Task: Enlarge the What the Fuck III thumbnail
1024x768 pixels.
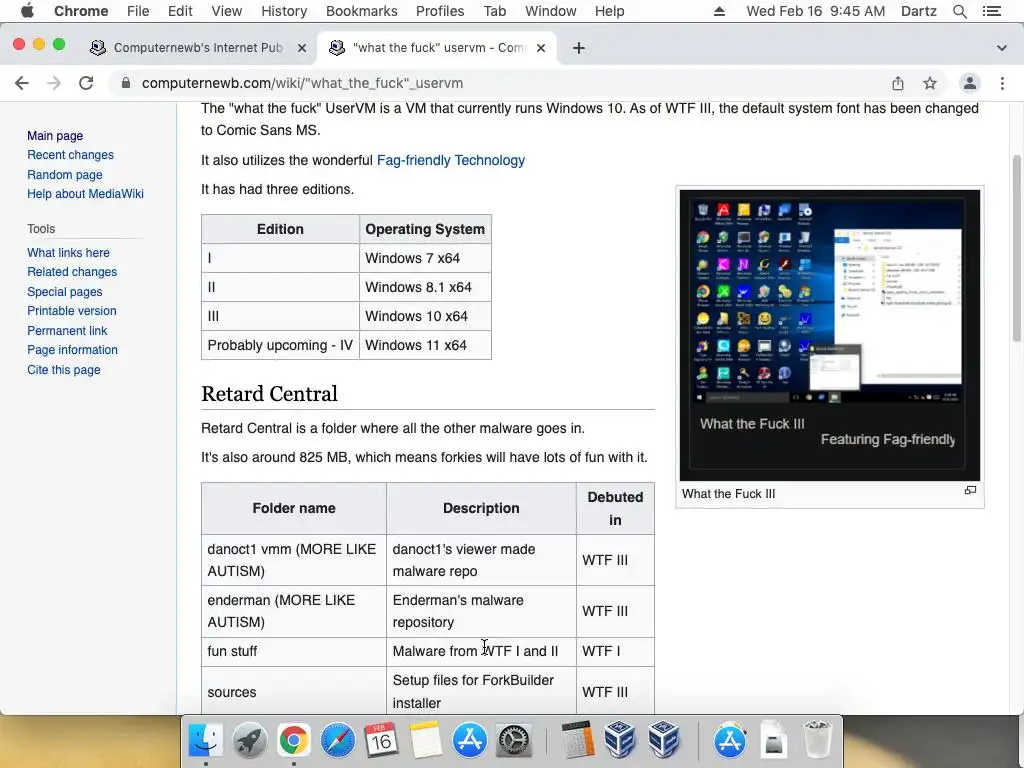Action: point(970,490)
